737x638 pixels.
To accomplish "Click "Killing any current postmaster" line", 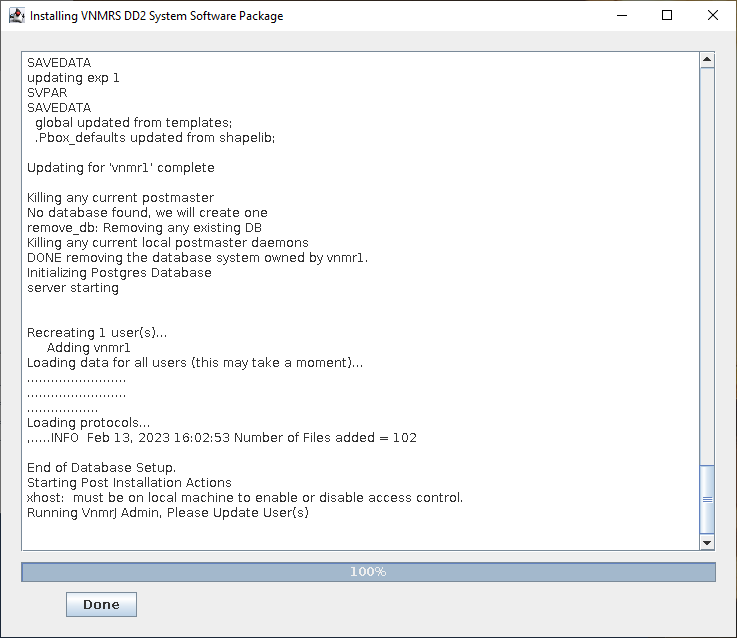I will tap(120, 198).
